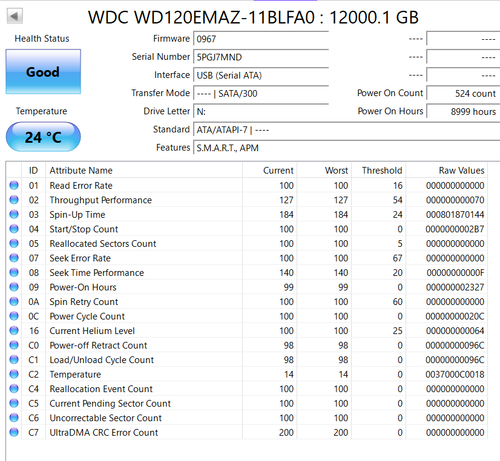
Task: Select raw value 000000002327
Action: click(455, 287)
